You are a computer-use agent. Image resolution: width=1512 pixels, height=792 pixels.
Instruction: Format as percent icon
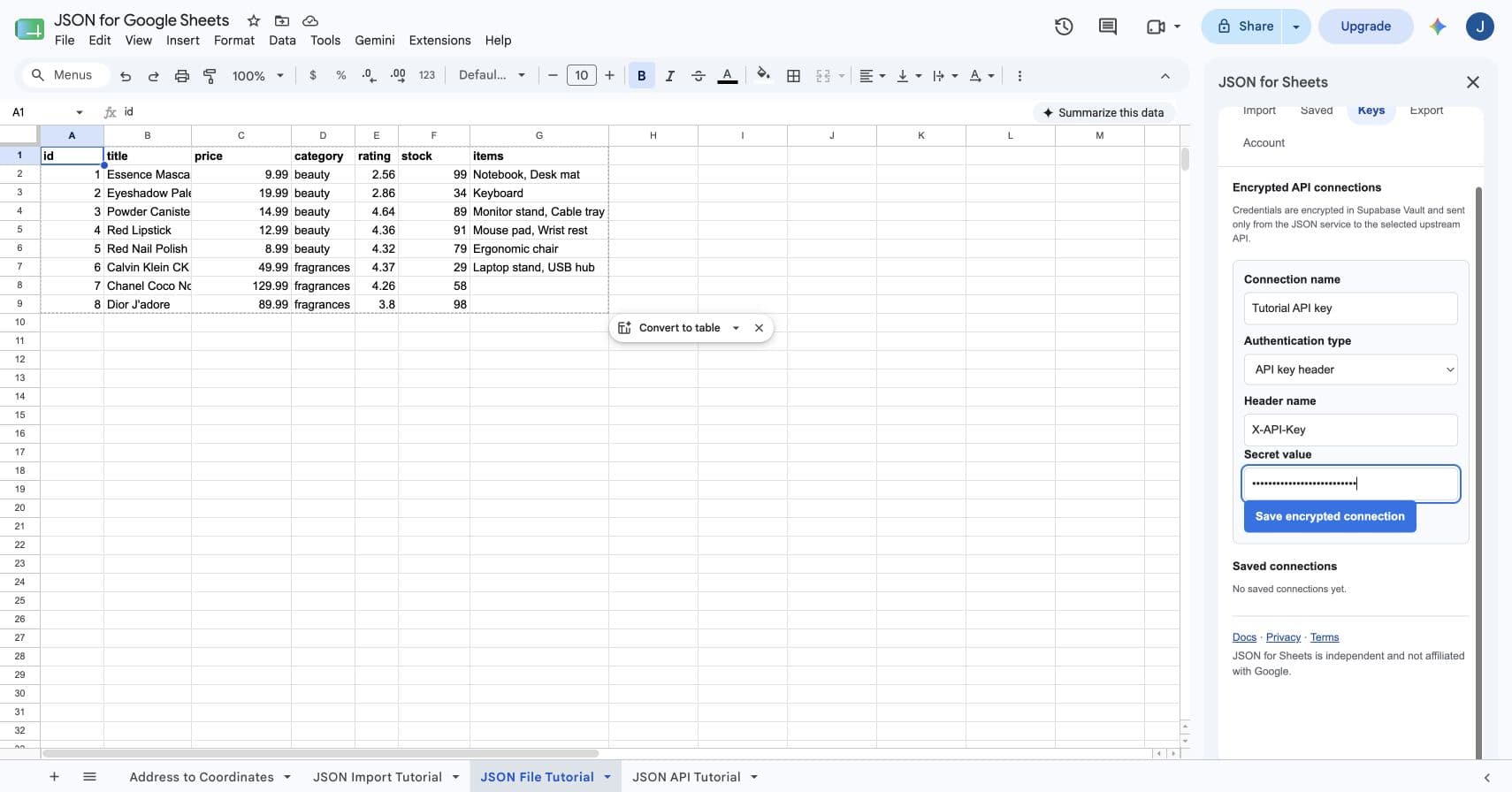coord(340,76)
